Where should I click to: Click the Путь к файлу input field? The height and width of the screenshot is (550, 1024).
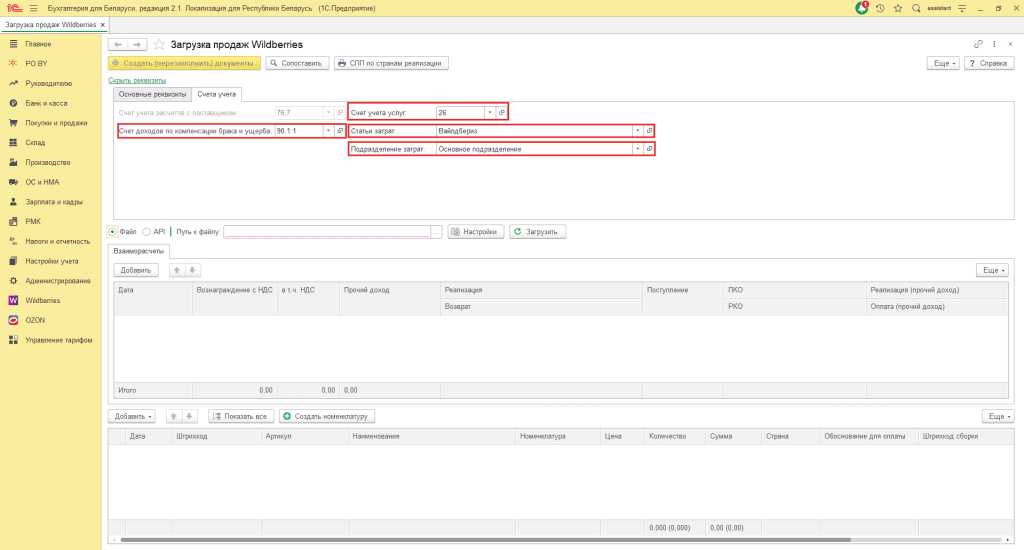click(x=326, y=231)
